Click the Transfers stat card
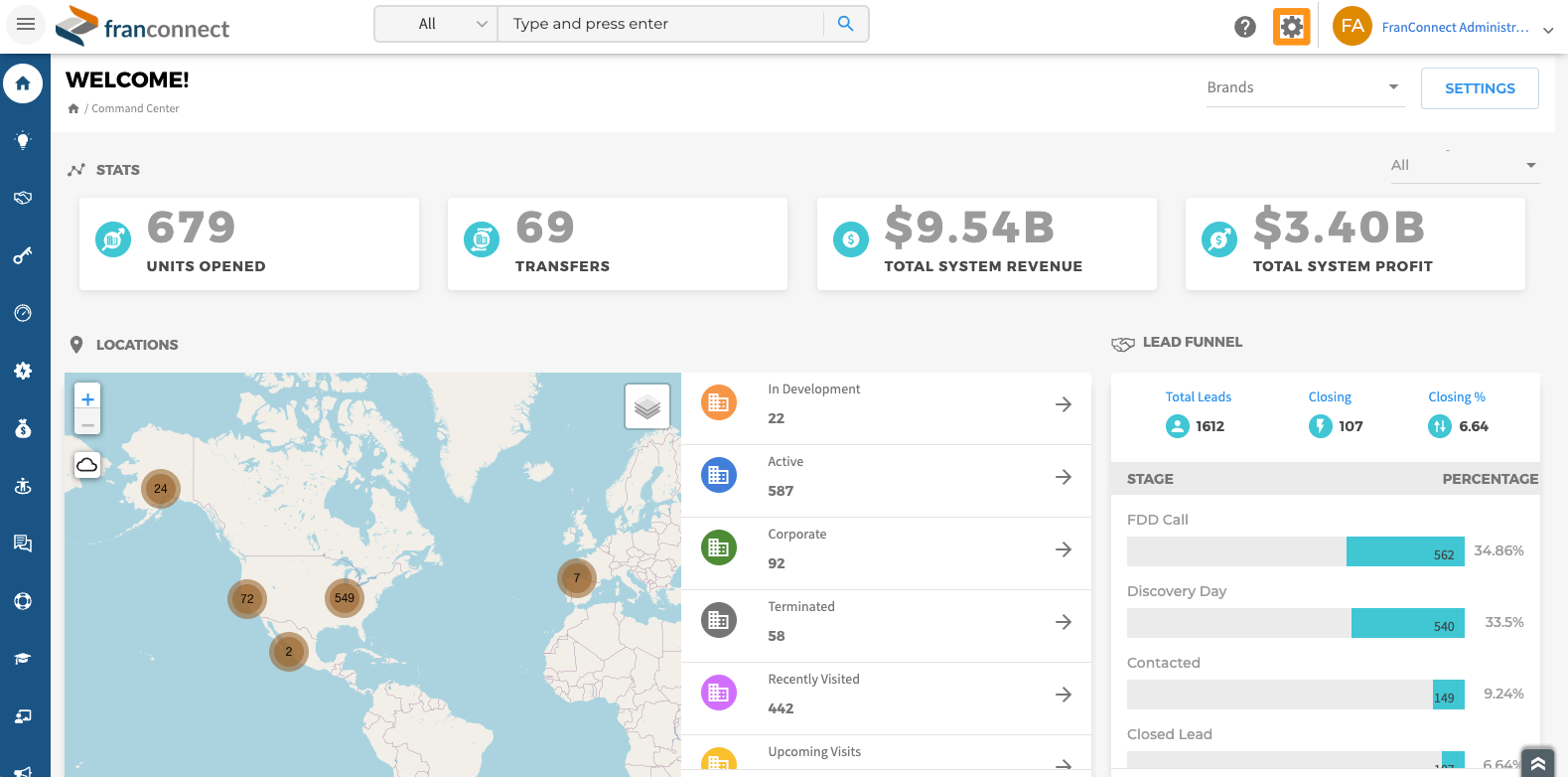Screen dimensions: 1568x777 pyautogui.click(x=618, y=243)
